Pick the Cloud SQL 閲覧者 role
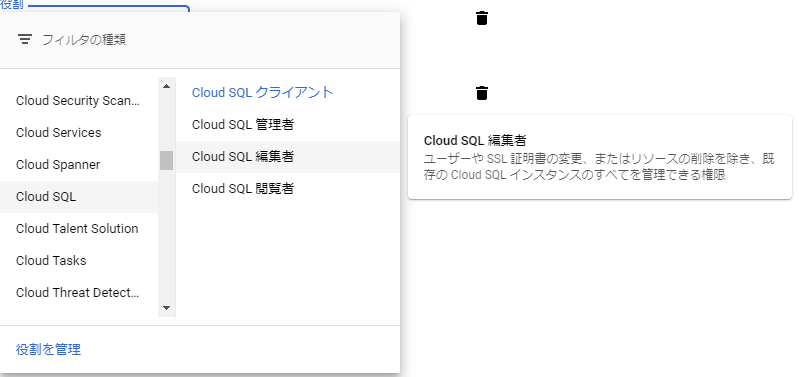799x377 pixels. [288, 189]
